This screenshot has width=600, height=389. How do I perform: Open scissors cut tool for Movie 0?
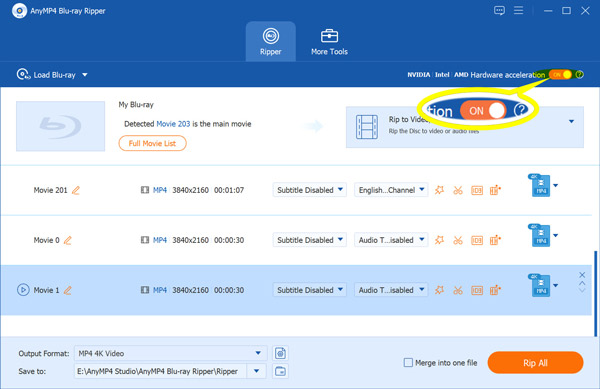(x=458, y=240)
